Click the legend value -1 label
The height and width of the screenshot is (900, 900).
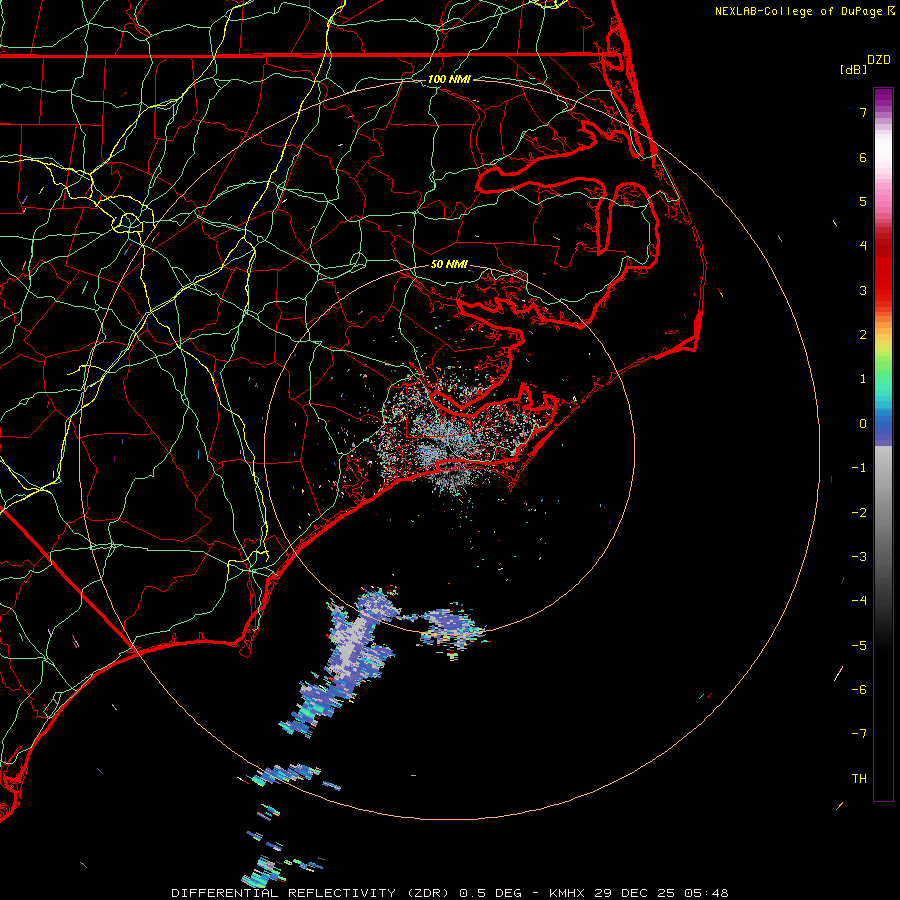click(x=859, y=468)
